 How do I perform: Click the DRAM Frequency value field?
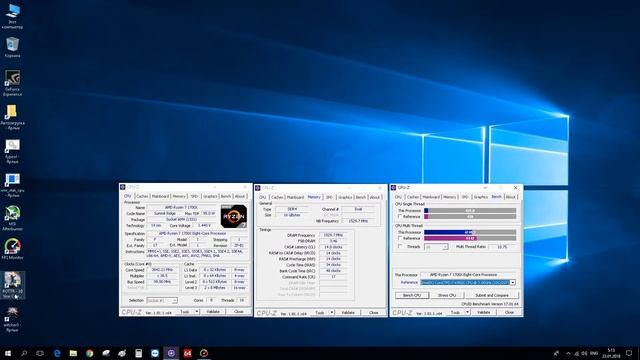click(x=333, y=235)
